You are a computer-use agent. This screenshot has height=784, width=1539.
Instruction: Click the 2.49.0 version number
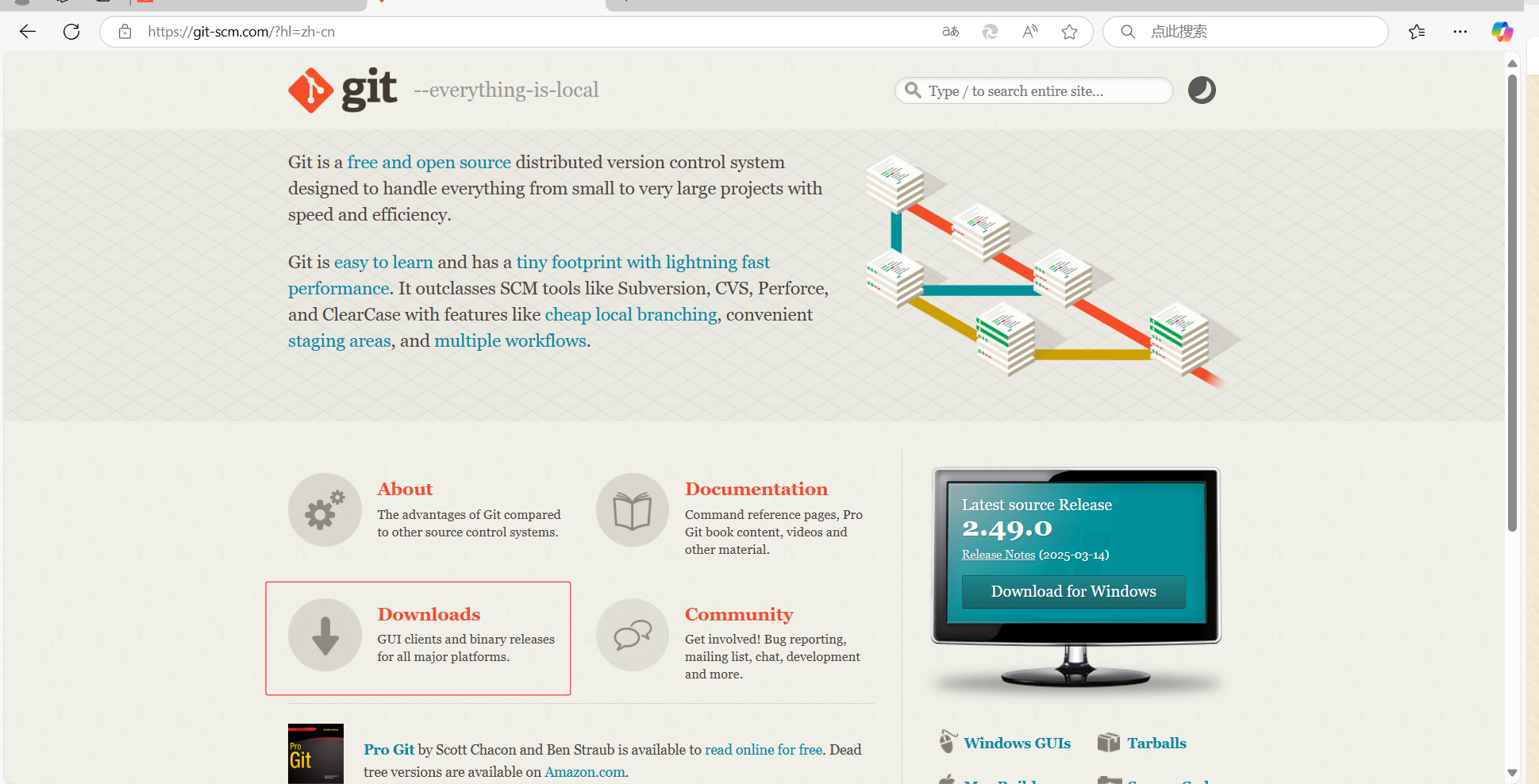[1006, 528]
